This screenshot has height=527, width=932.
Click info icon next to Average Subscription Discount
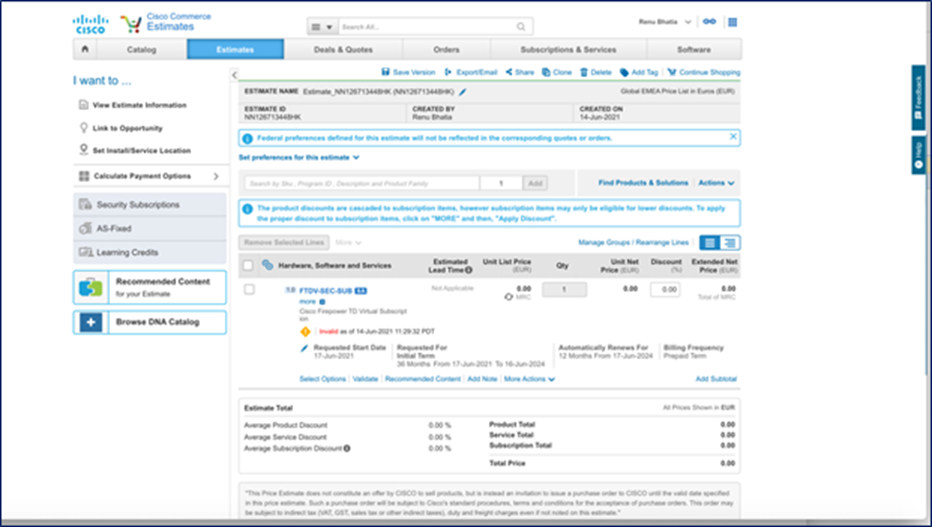(347, 449)
